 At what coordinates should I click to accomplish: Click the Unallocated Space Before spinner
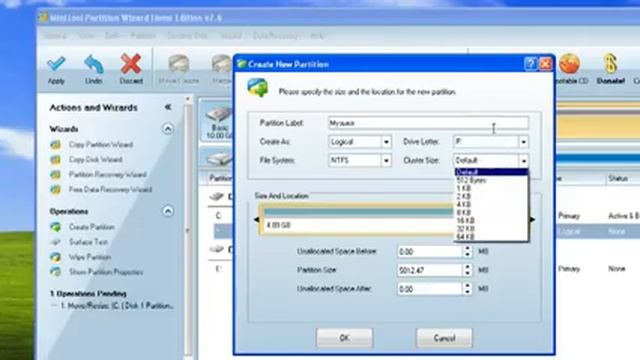click(x=468, y=252)
